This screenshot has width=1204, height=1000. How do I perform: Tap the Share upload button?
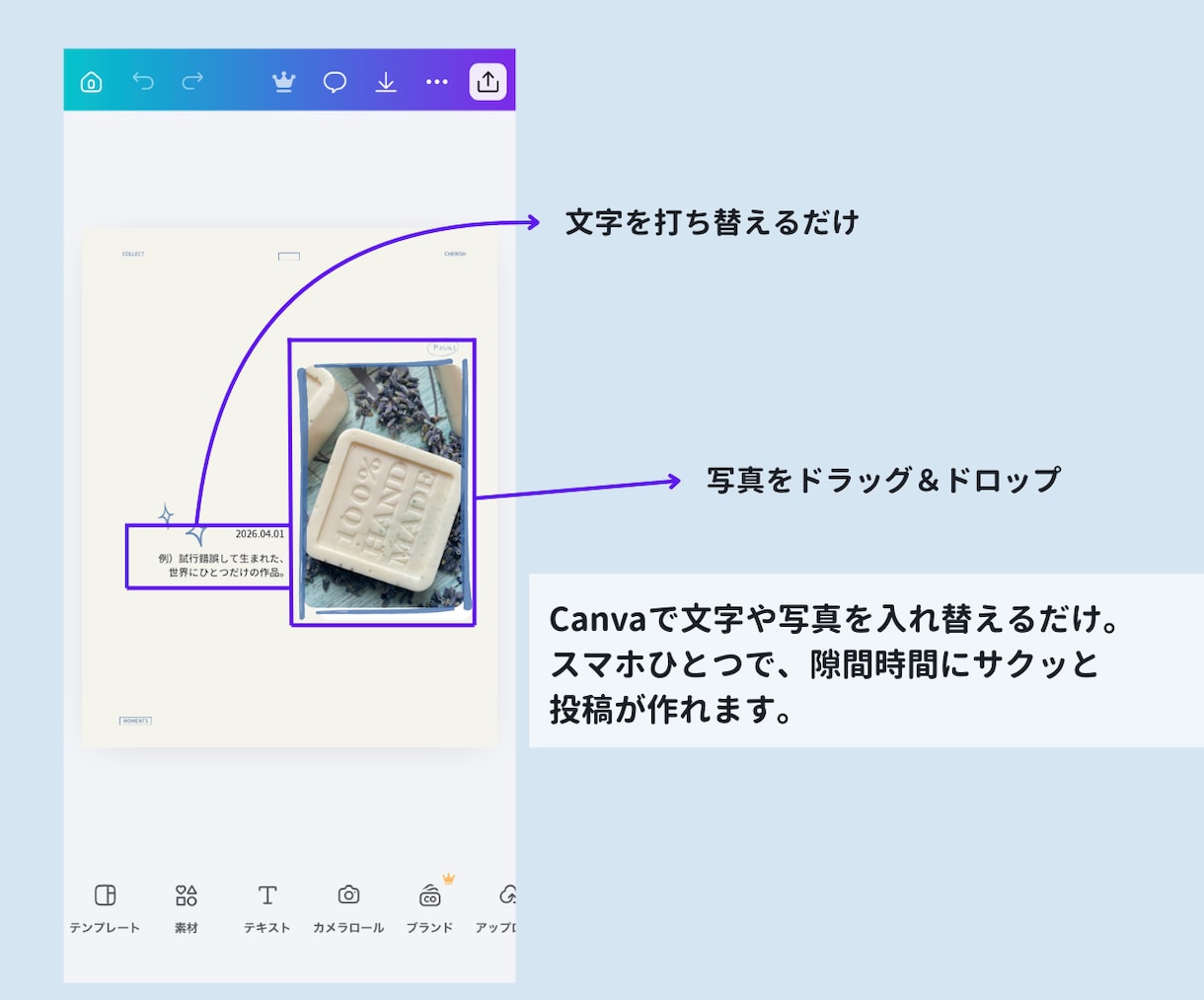coord(488,82)
